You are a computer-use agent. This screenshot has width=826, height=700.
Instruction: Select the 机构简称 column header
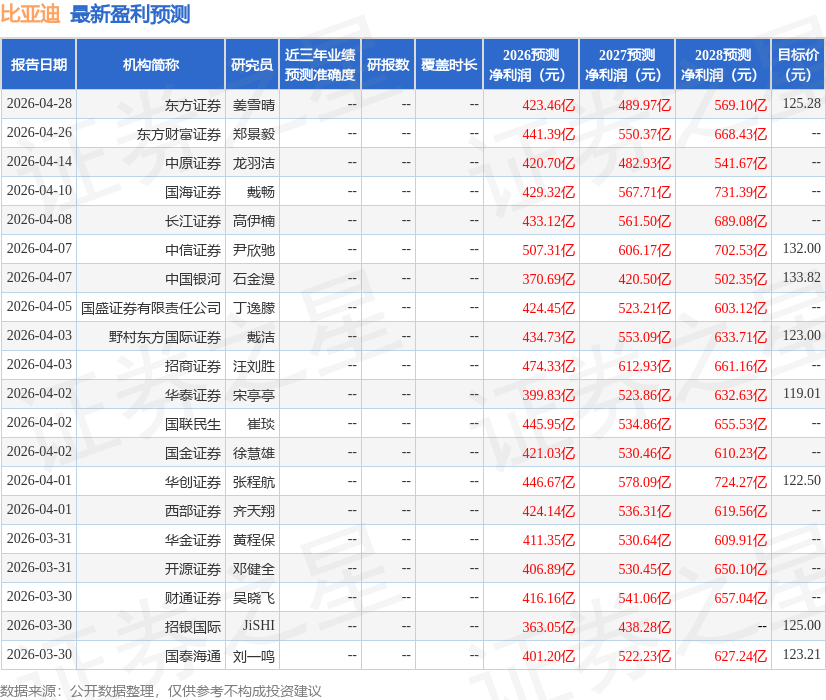coord(151,64)
